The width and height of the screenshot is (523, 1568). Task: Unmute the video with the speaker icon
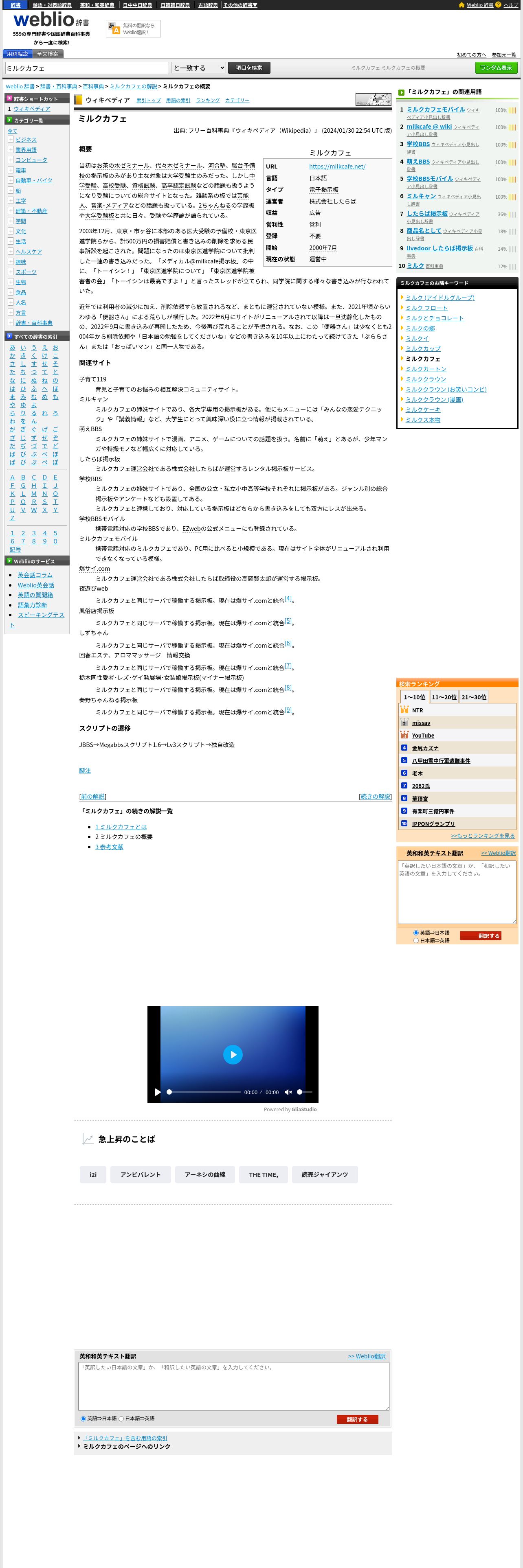[x=288, y=1092]
